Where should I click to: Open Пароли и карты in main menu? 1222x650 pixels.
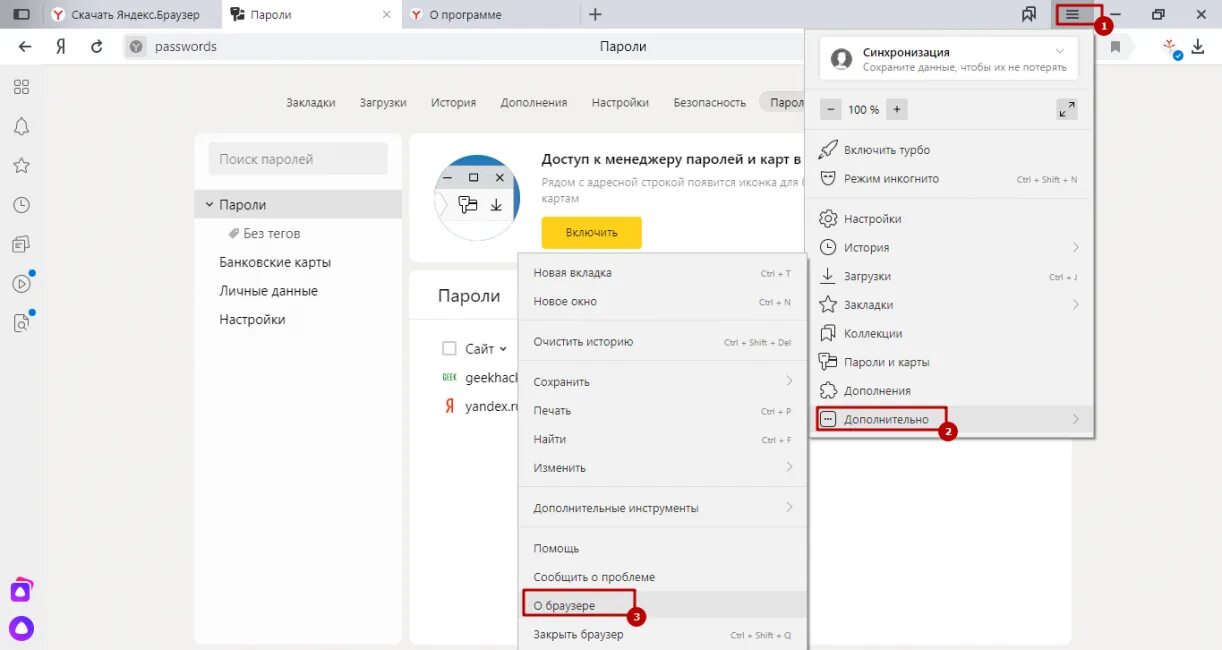click(x=950, y=362)
